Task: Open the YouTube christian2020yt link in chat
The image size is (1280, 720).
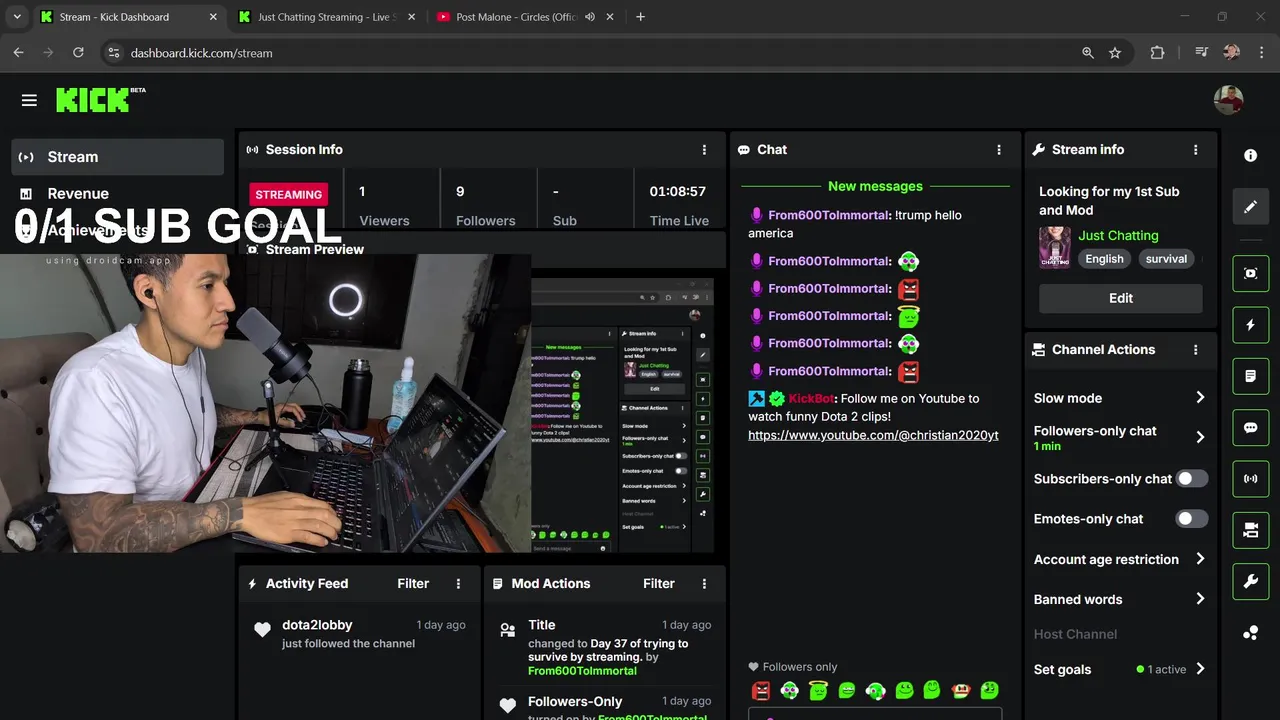Action: coord(873,435)
